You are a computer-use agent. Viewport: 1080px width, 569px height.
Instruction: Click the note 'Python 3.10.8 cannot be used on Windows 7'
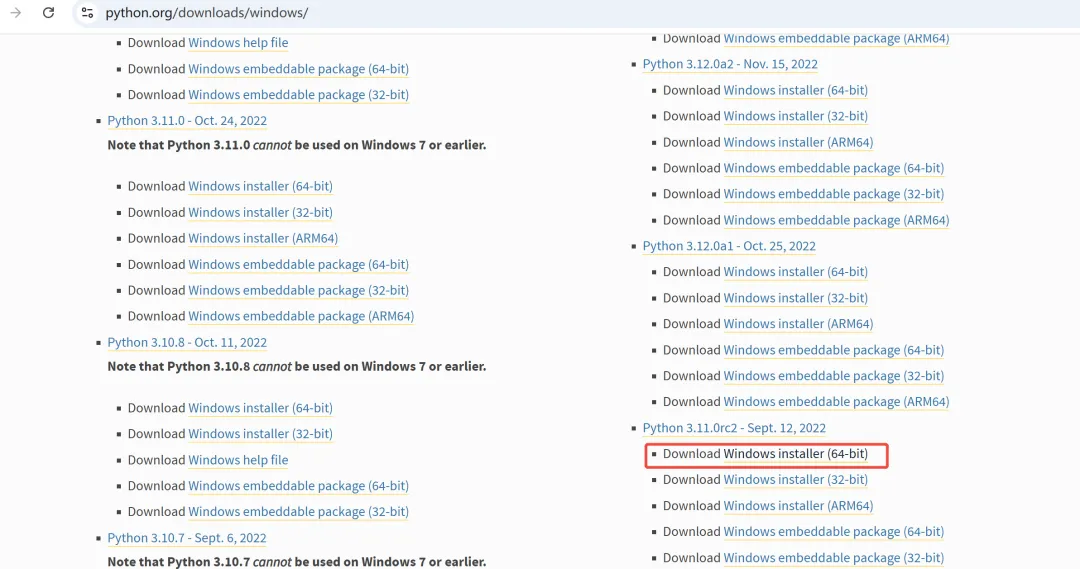(x=297, y=366)
